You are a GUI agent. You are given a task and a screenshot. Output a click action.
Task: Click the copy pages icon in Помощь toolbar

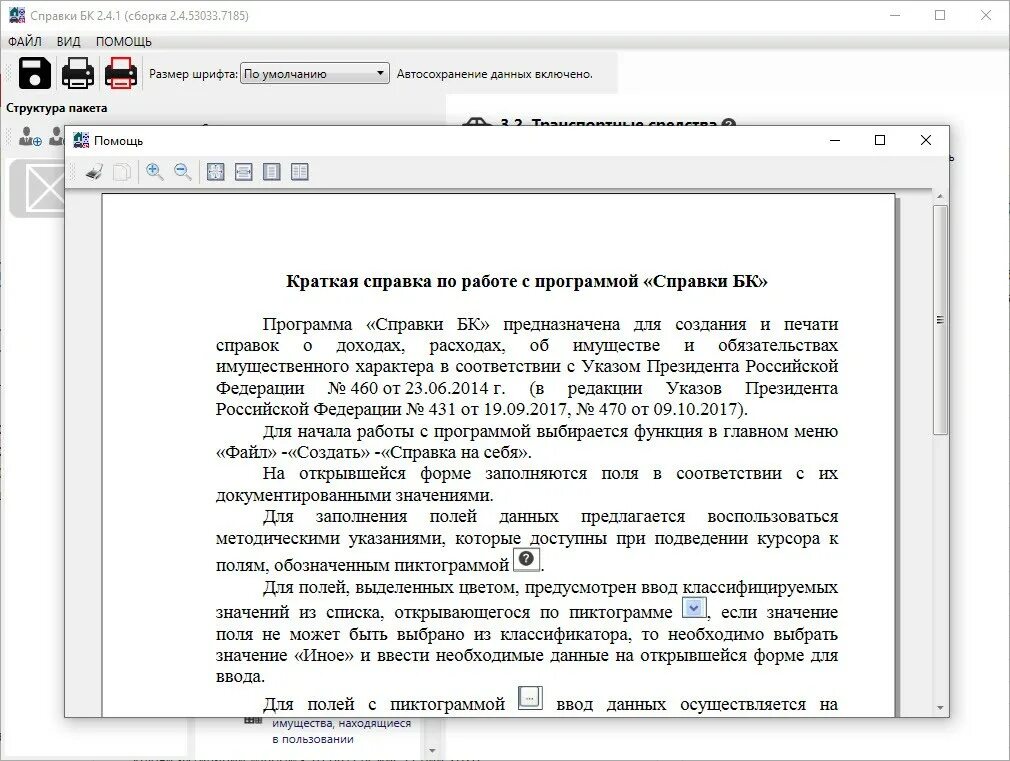122,171
